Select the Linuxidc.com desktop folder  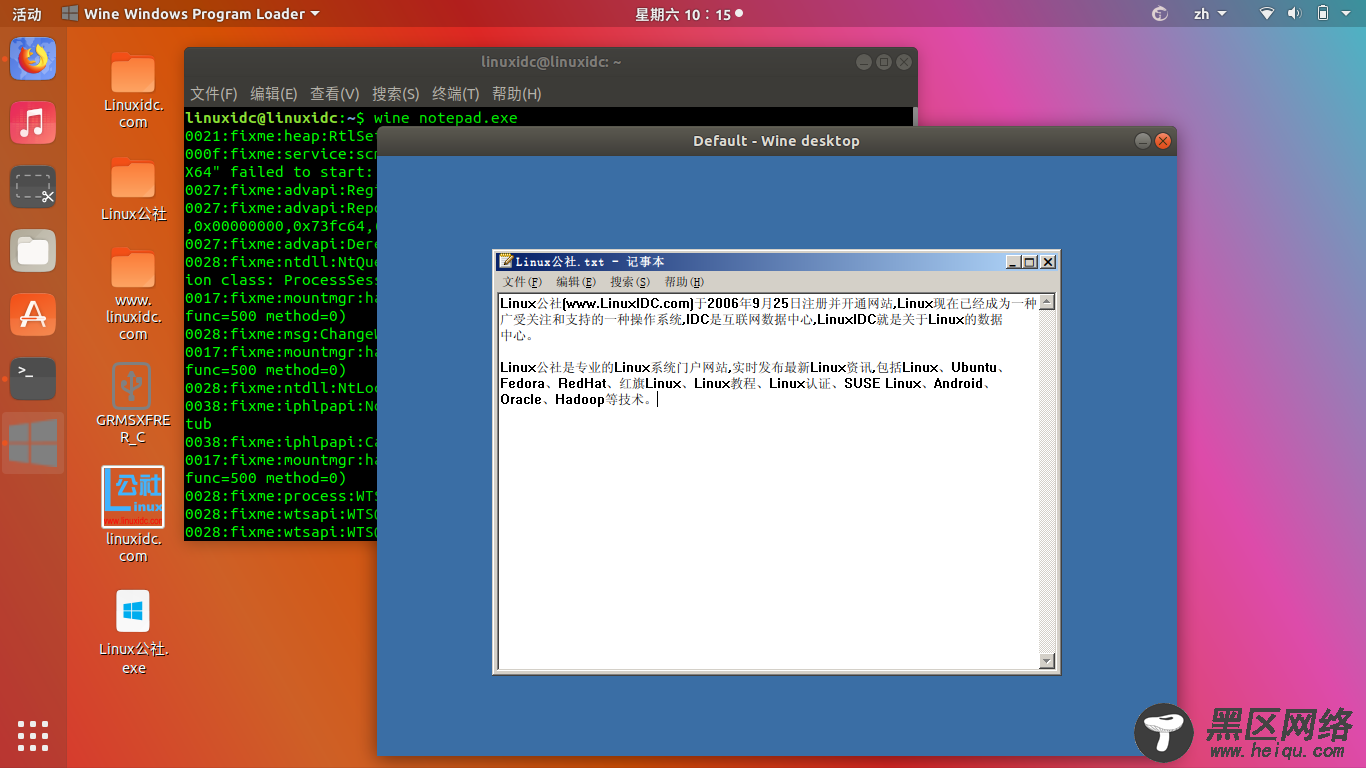click(133, 90)
